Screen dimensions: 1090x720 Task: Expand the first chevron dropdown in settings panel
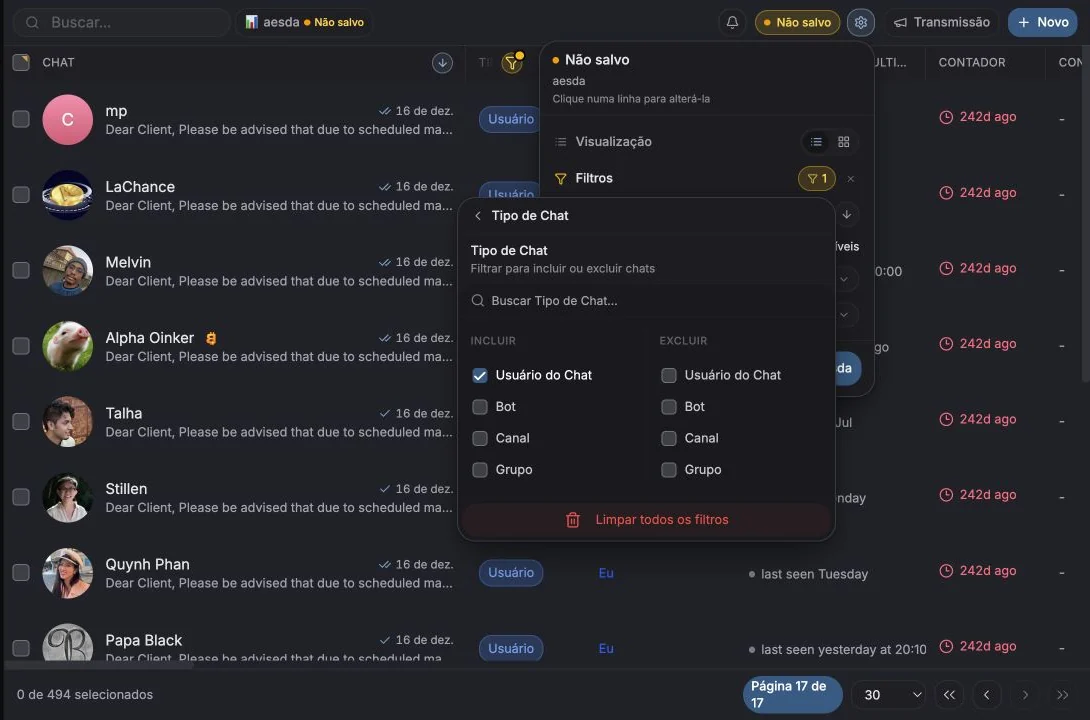click(844, 279)
